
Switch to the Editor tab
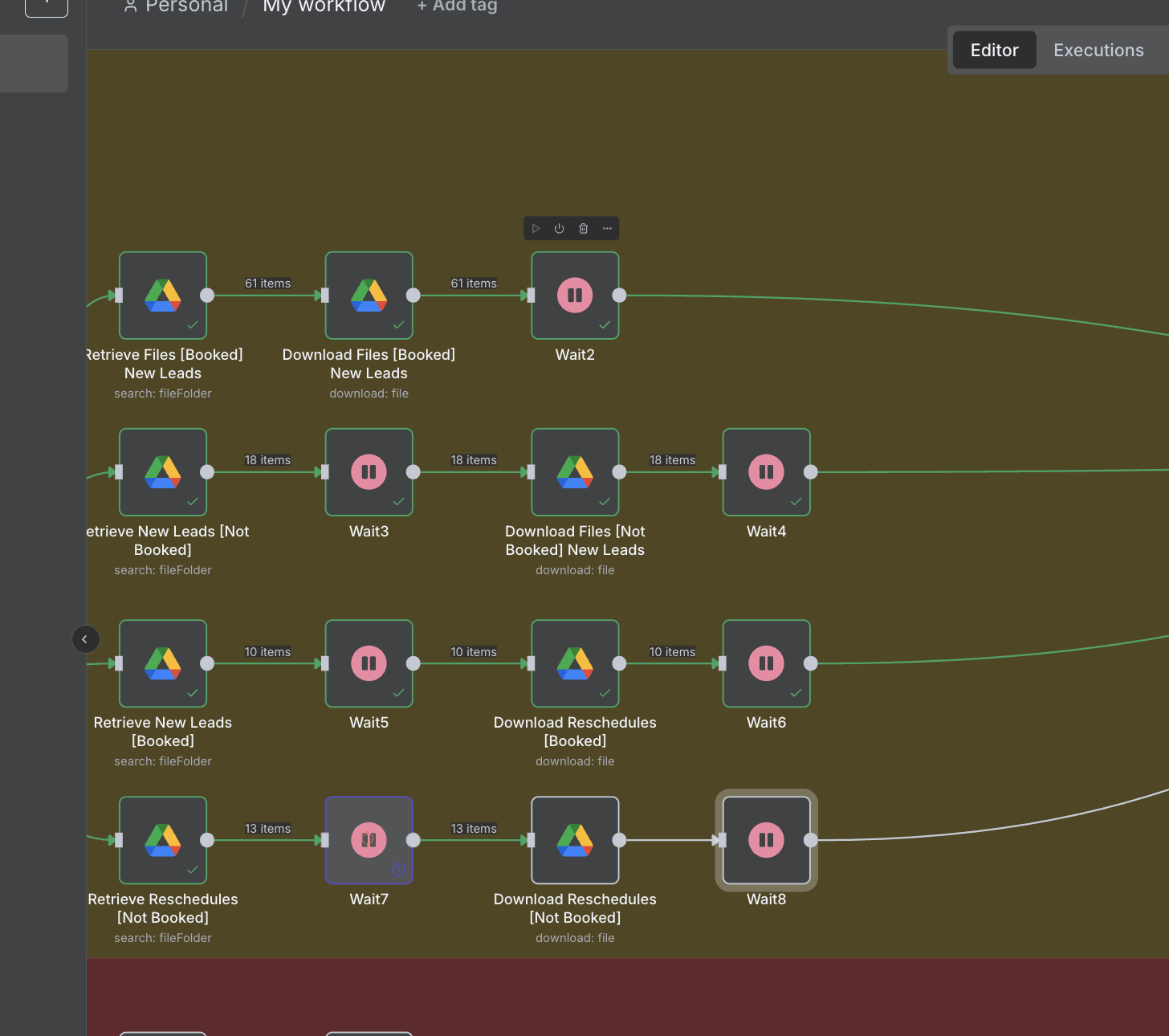(x=995, y=50)
